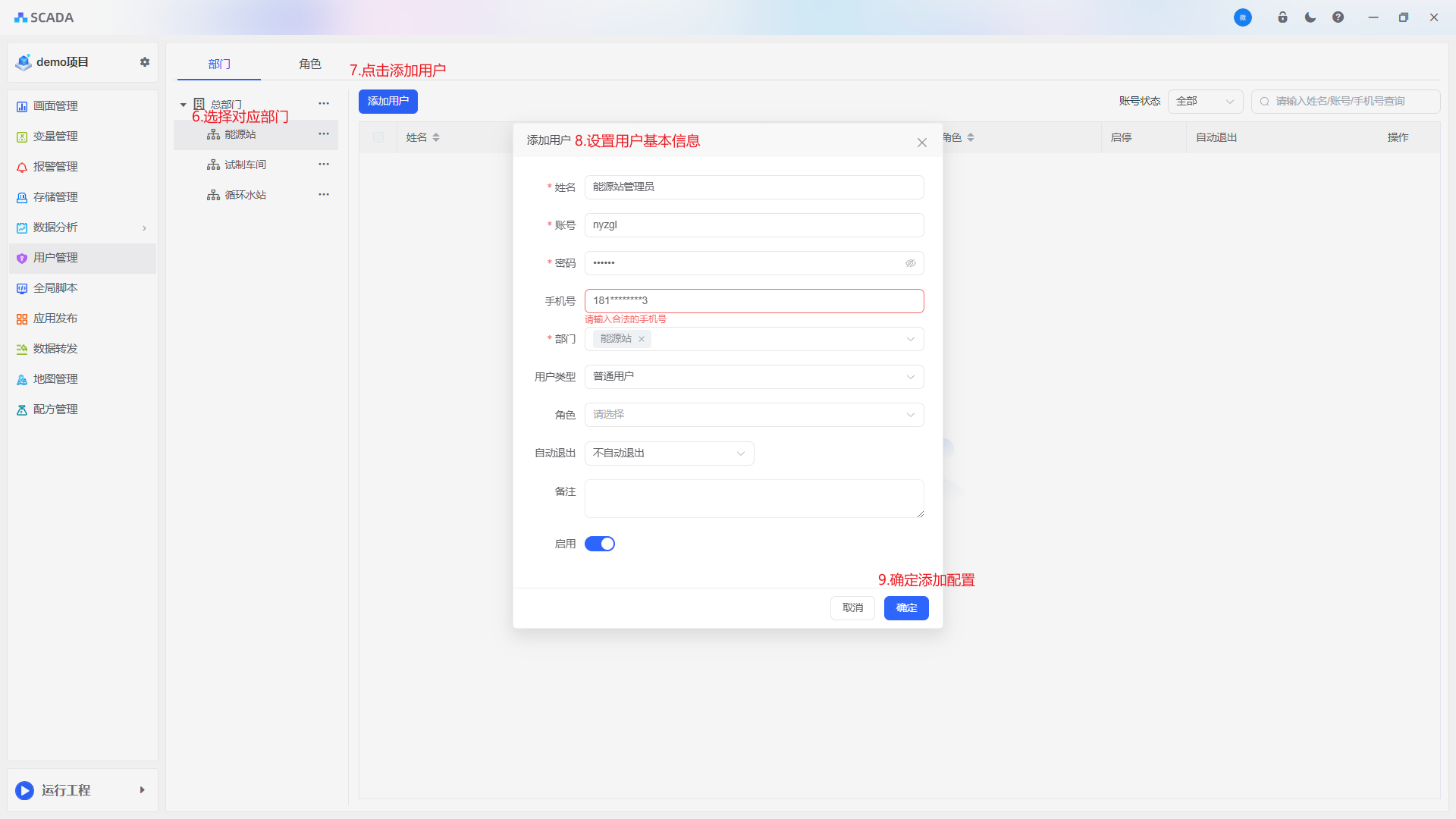Image resolution: width=1456 pixels, height=819 pixels.
Task: Show the password with the eye icon
Action: pyautogui.click(x=910, y=263)
